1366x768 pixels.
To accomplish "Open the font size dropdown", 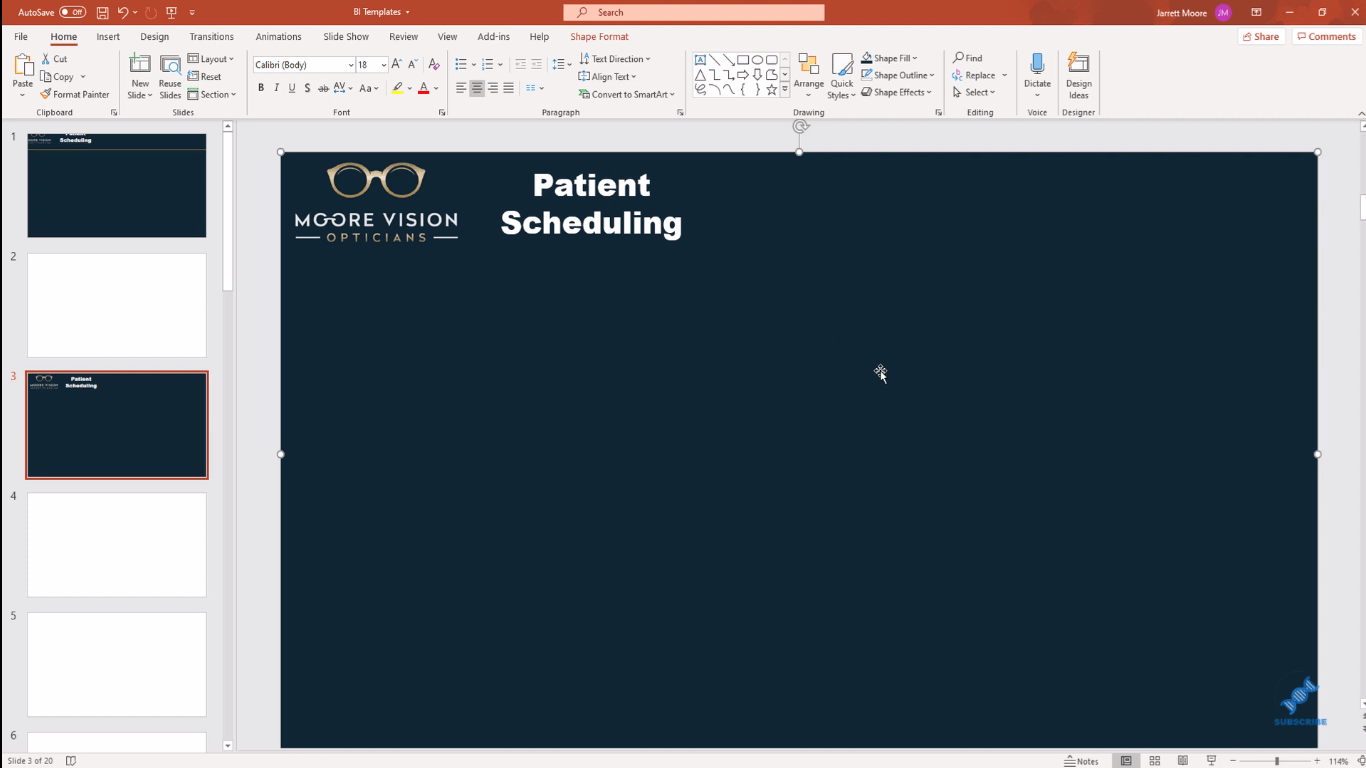I will [x=384, y=65].
